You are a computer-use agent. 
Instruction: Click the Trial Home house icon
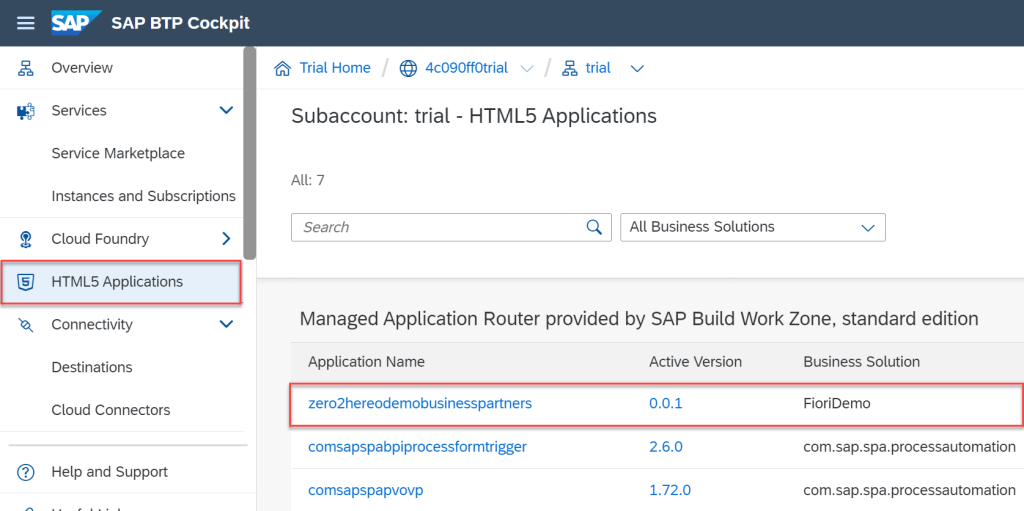283,68
